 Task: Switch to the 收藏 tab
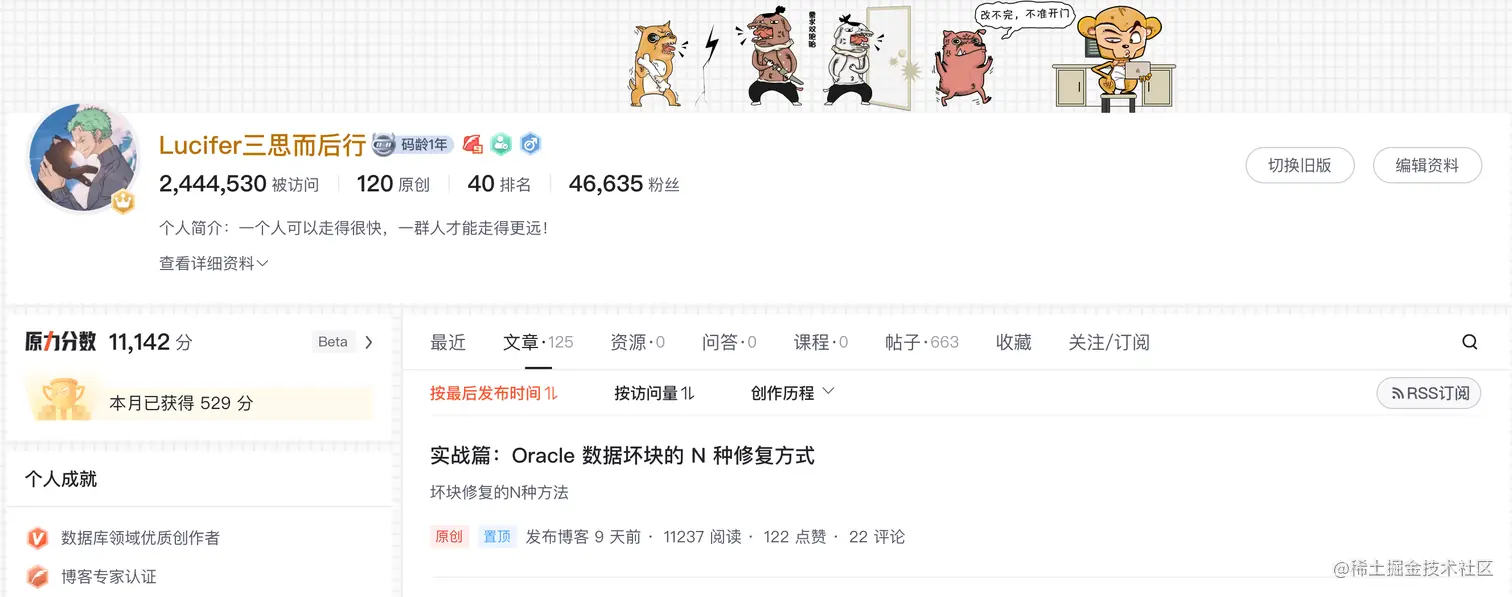tap(1014, 342)
